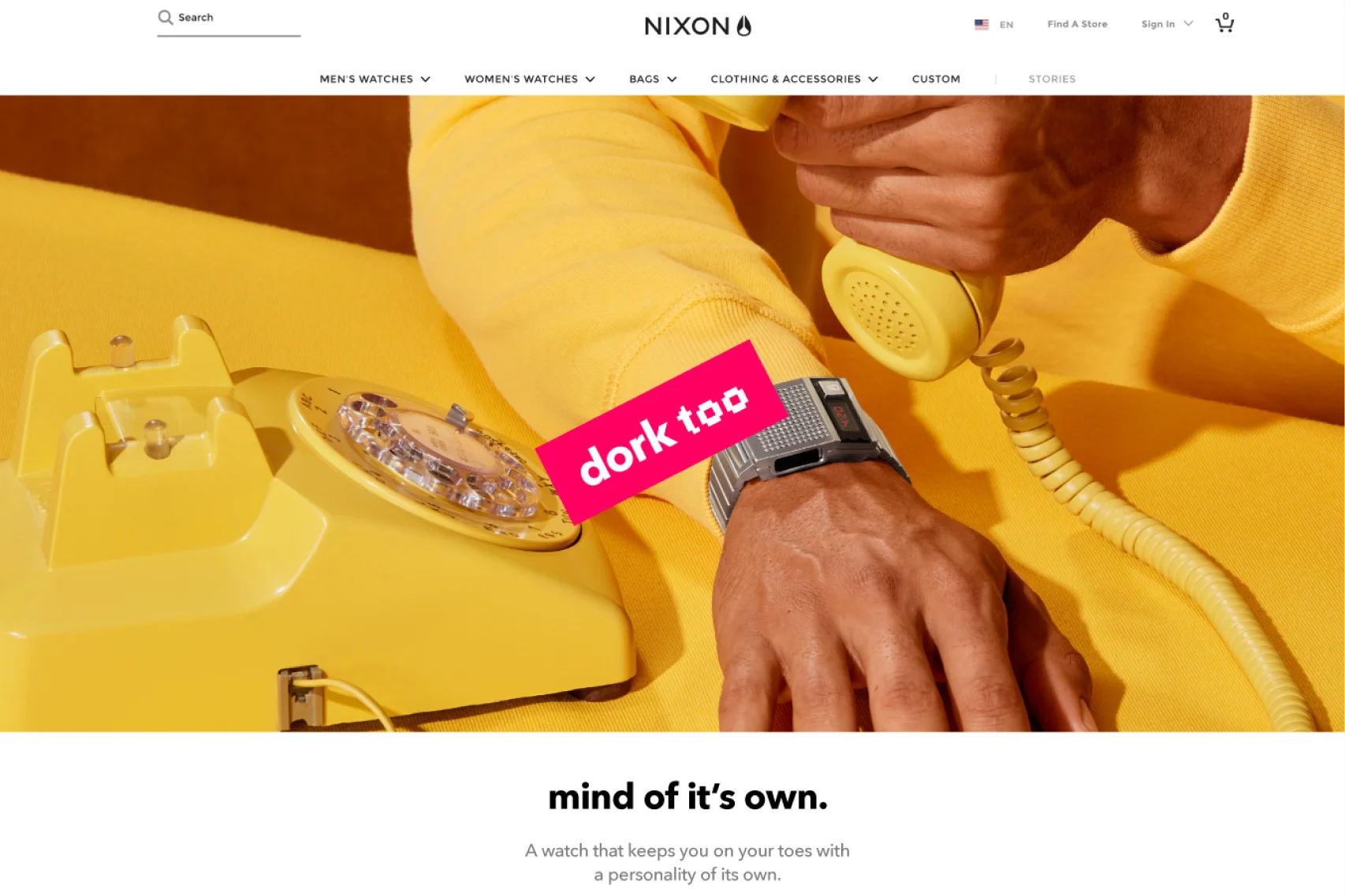The height and width of the screenshot is (896, 1345).
Task: Open Men's Watches menu
Action: pos(366,79)
